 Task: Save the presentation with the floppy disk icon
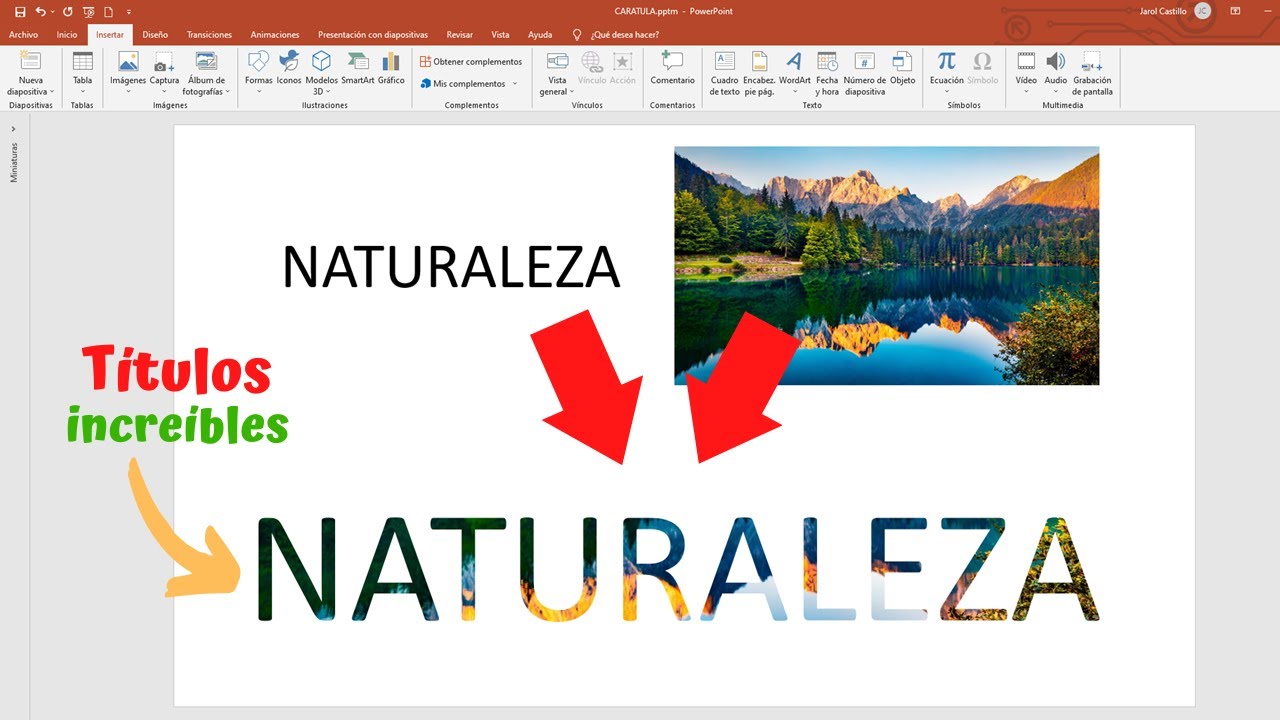[20, 12]
